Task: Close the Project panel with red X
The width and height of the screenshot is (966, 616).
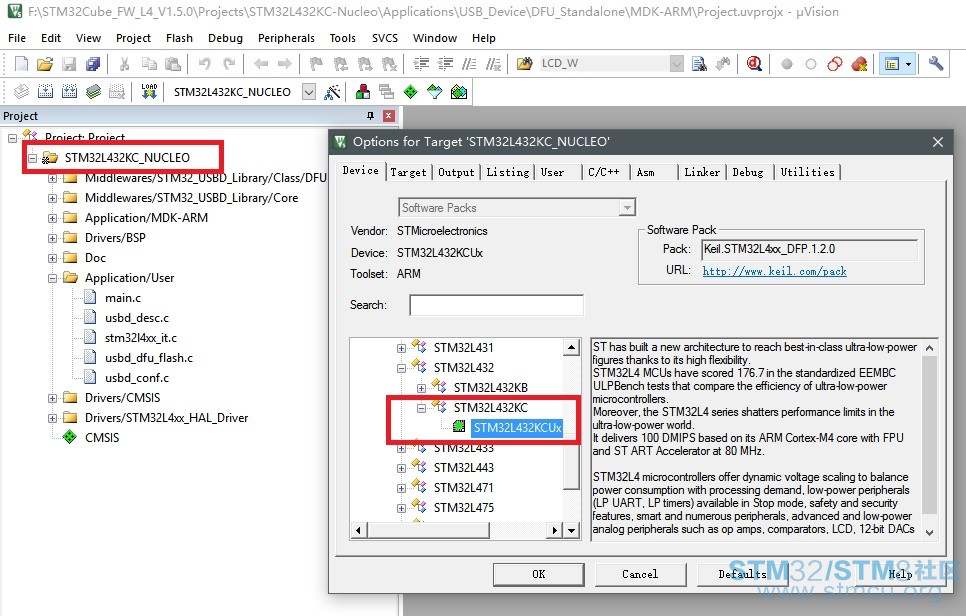Action: tap(389, 116)
